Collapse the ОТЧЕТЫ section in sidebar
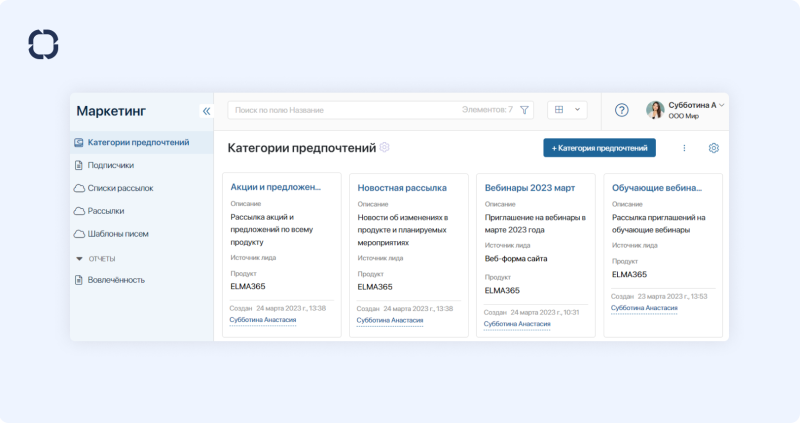The width and height of the screenshot is (800, 423). (79, 258)
